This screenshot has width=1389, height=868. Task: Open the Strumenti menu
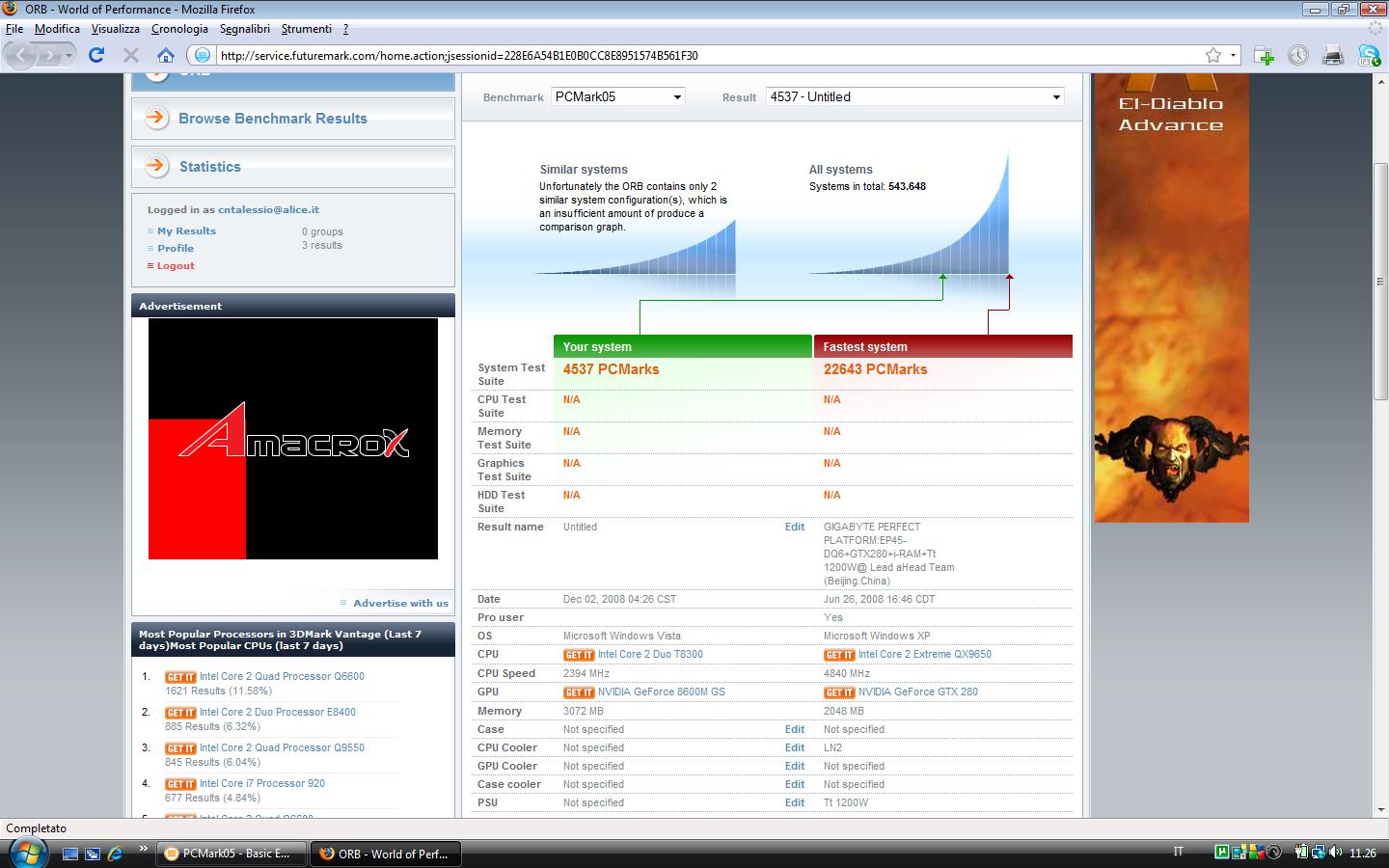tap(307, 29)
